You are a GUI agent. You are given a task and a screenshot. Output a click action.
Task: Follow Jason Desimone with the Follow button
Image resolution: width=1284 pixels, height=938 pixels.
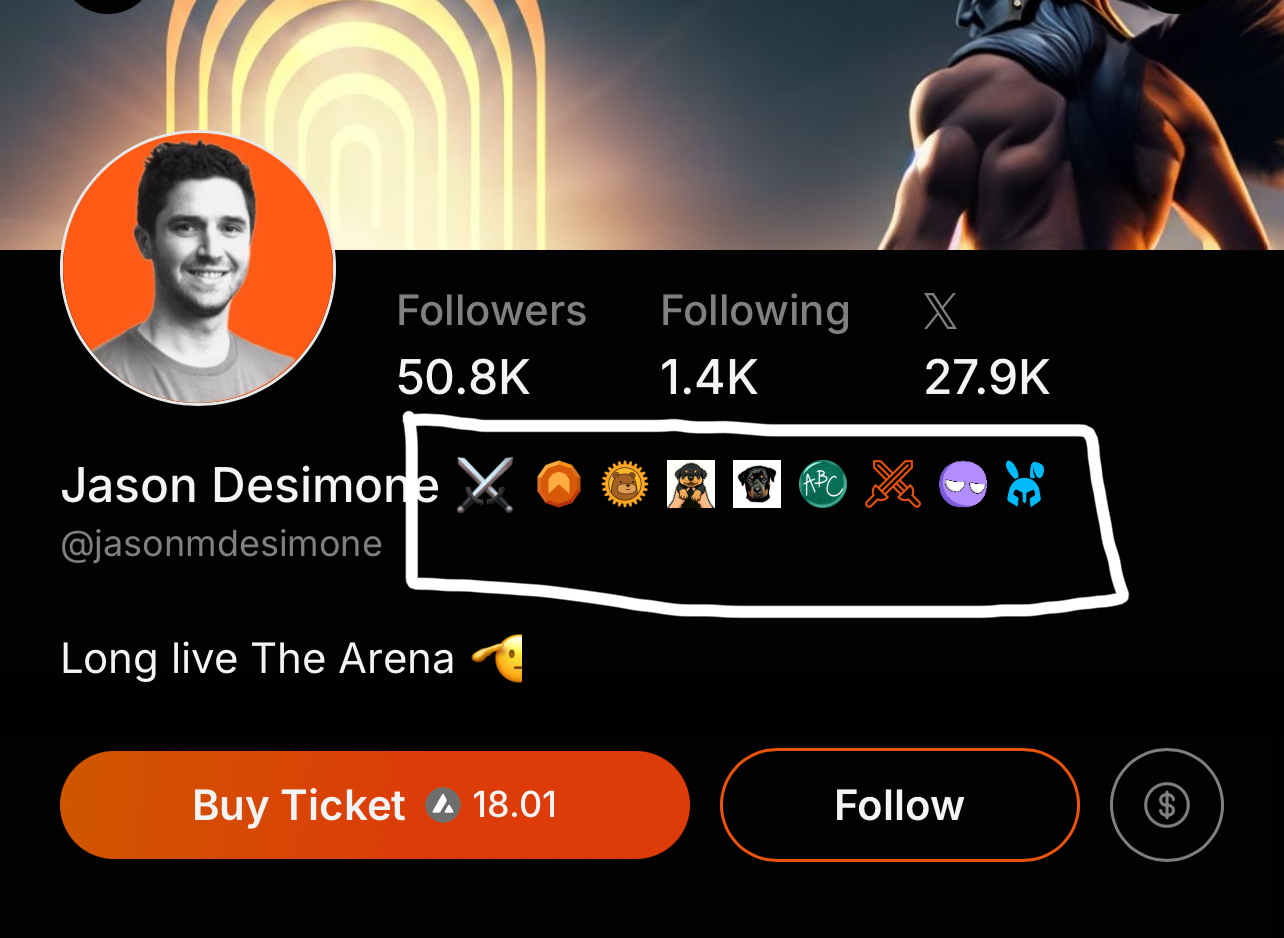tap(900, 805)
